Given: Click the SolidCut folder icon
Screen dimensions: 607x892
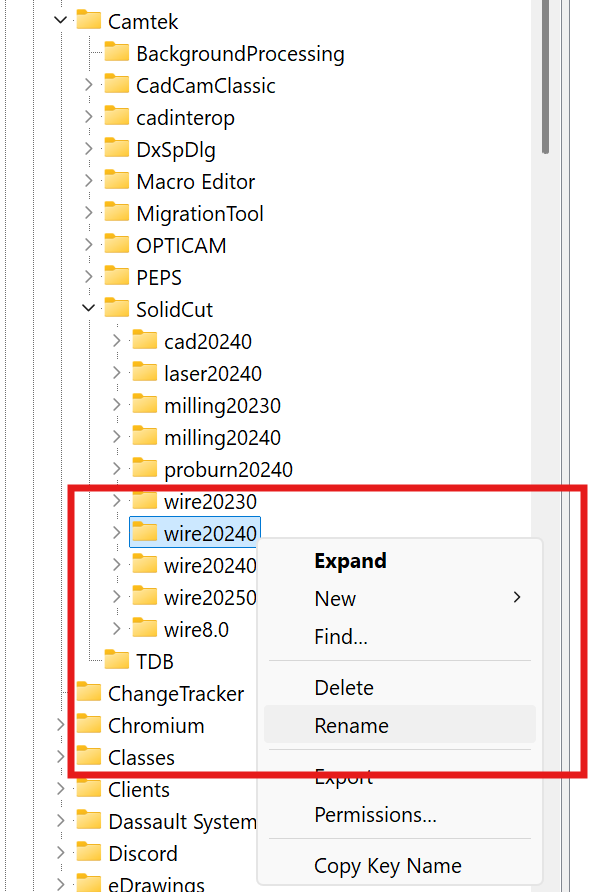Looking at the screenshot, I should coord(117,308).
